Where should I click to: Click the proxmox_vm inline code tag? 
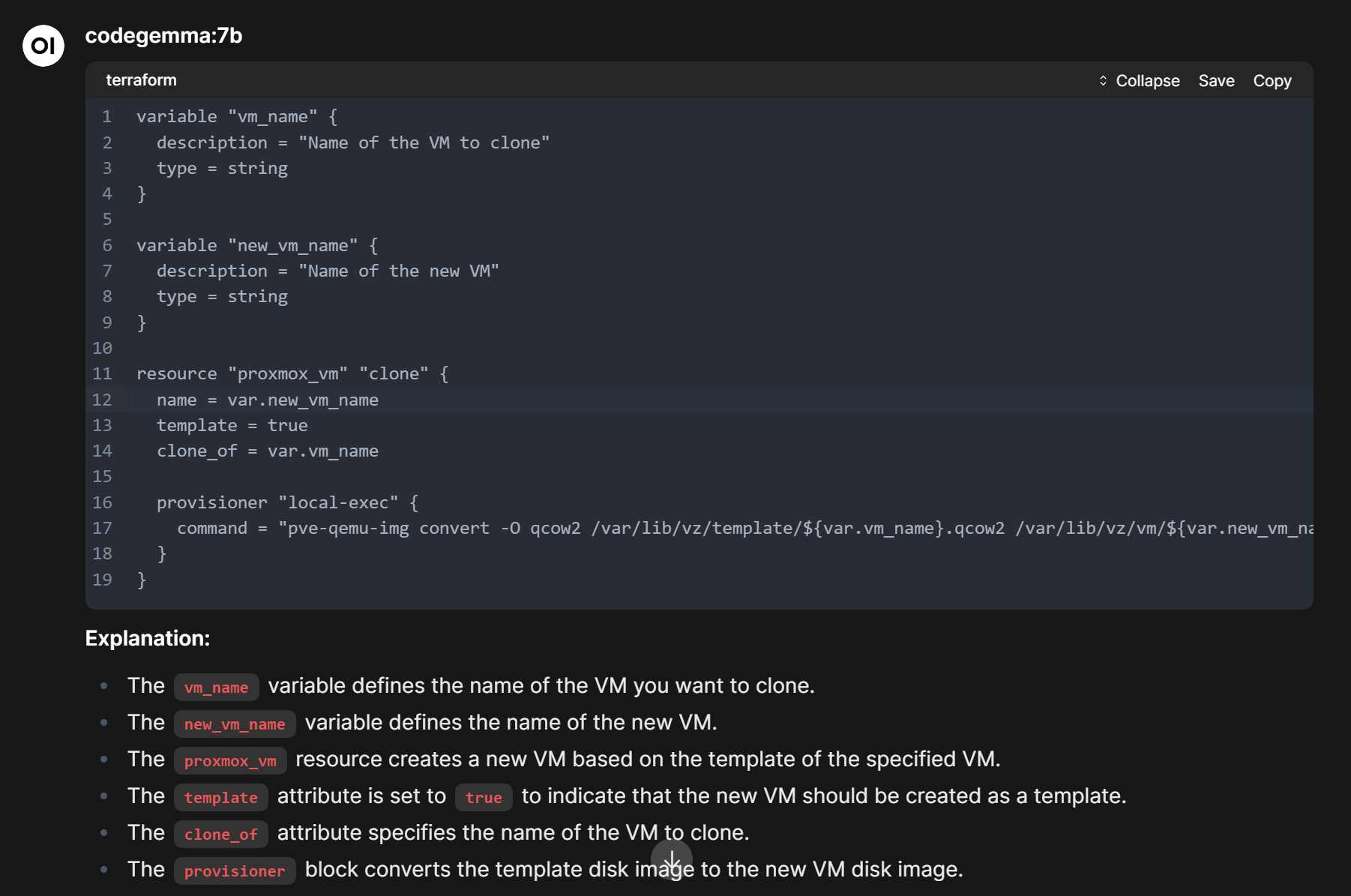point(230,761)
